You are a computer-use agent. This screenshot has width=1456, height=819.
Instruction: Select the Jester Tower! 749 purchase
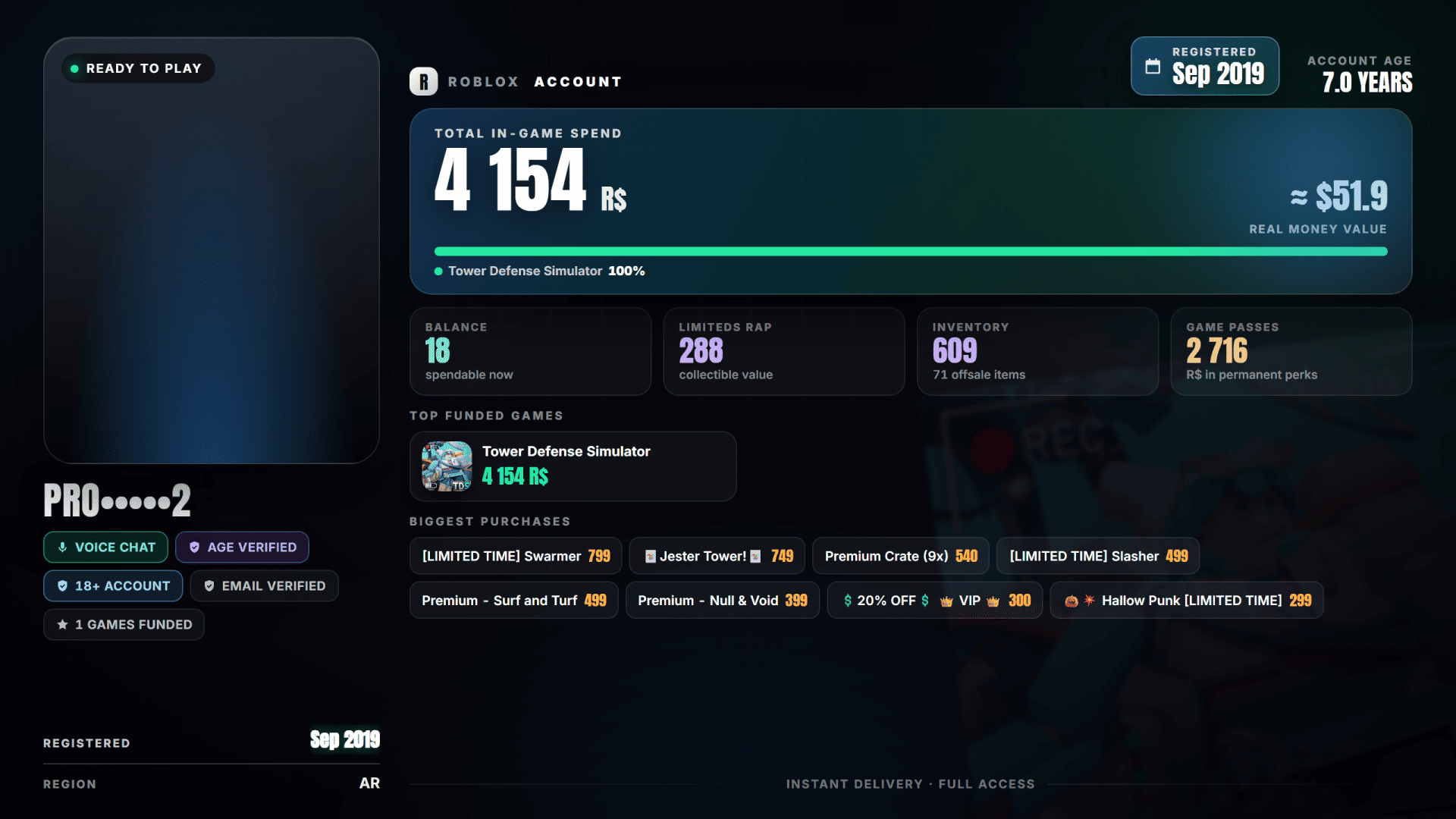[717, 556]
